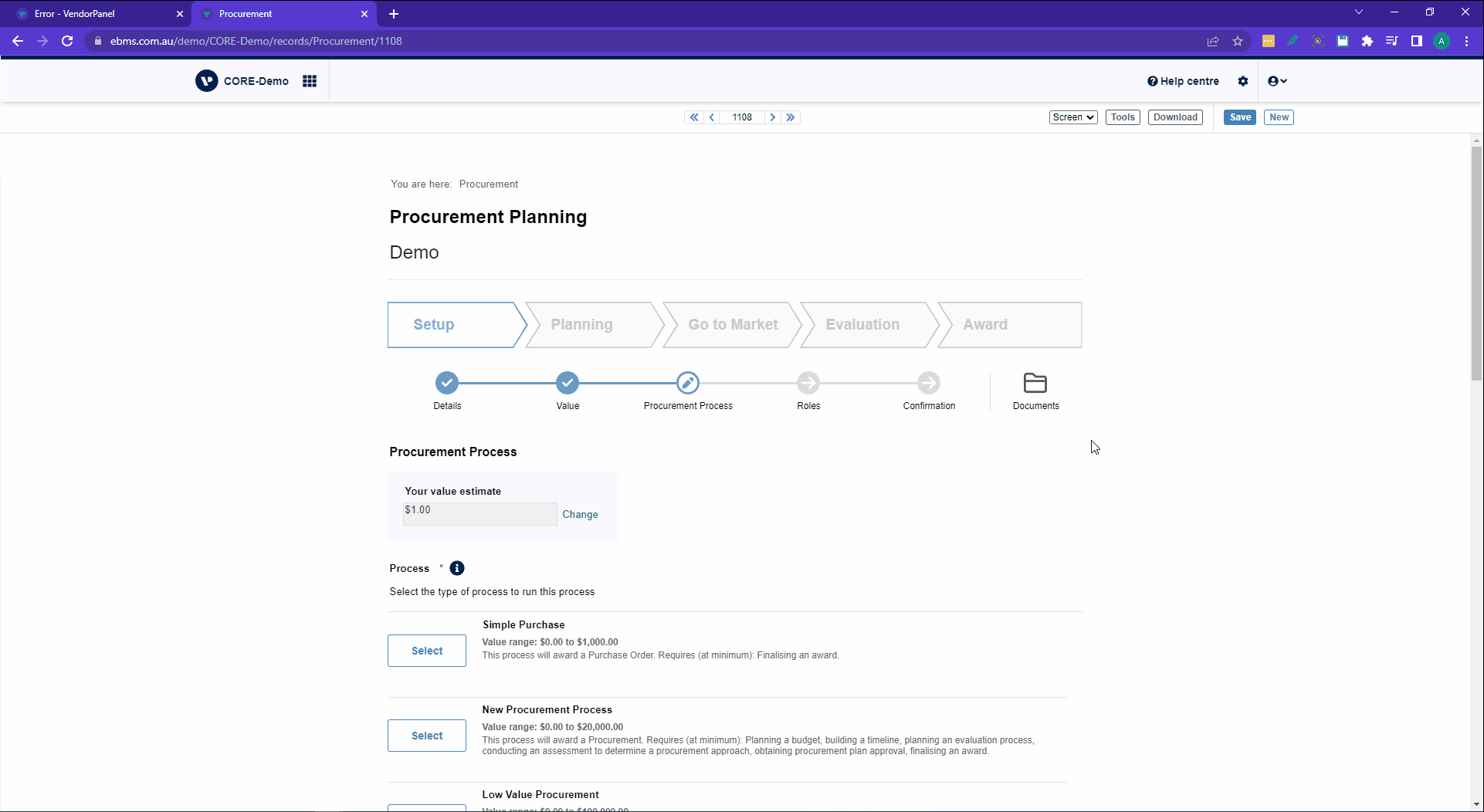Open Chrome three-dot menu
This screenshot has width=1484, height=812.
(x=1466, y=41)
